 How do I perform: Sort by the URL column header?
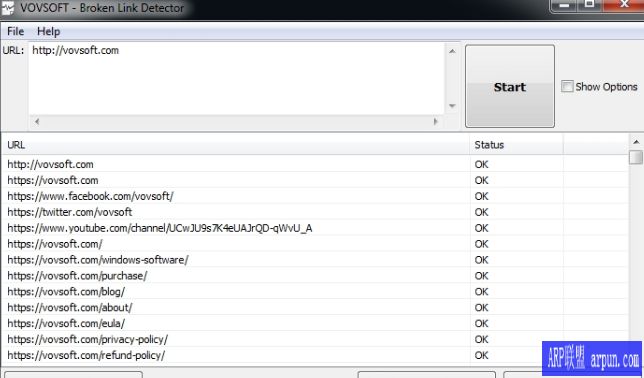(236, 145)
